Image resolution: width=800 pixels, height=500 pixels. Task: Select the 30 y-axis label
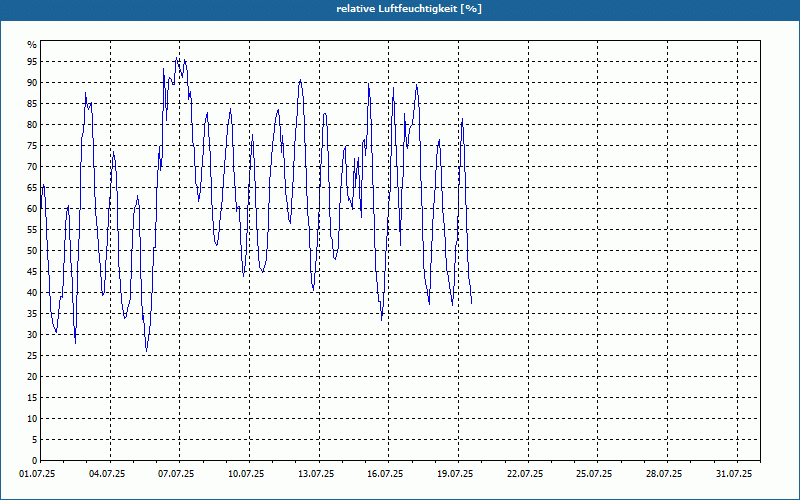32,335
